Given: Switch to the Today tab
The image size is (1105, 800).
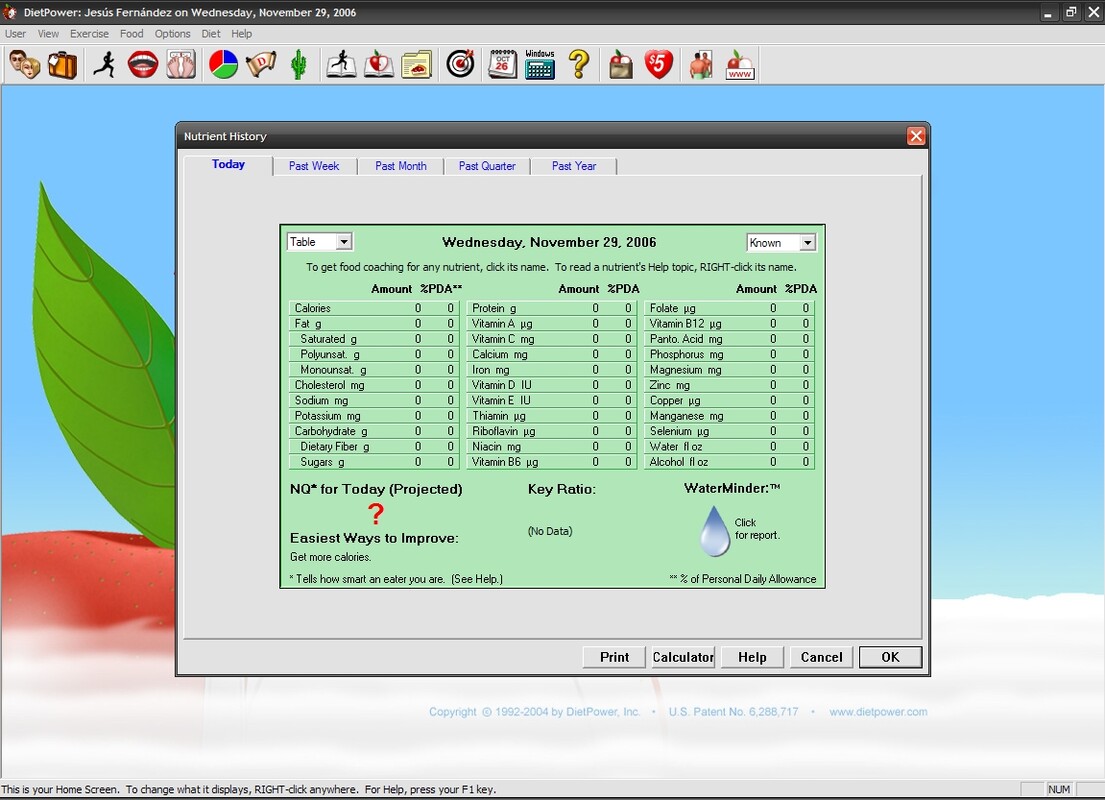Looking at the screenshot, I should 228,164.
